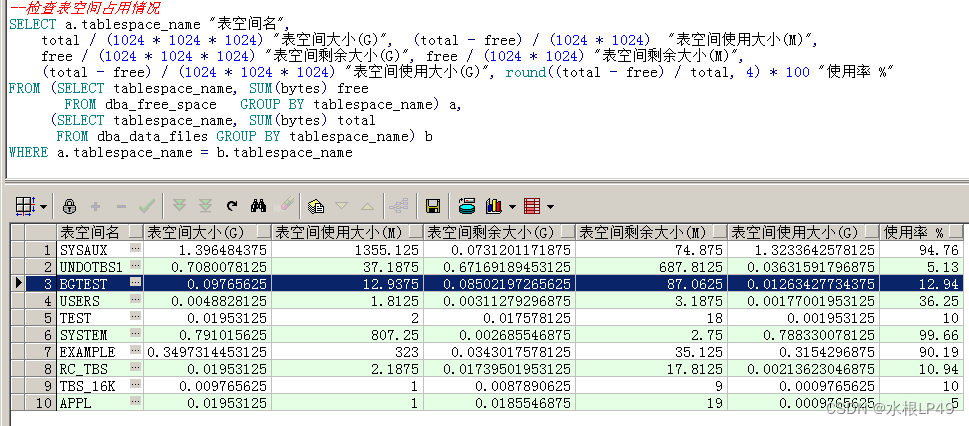Click cell value 687.8125 in UNDOTBS1 row
The image size is (969, 426).
pos(651,266)
